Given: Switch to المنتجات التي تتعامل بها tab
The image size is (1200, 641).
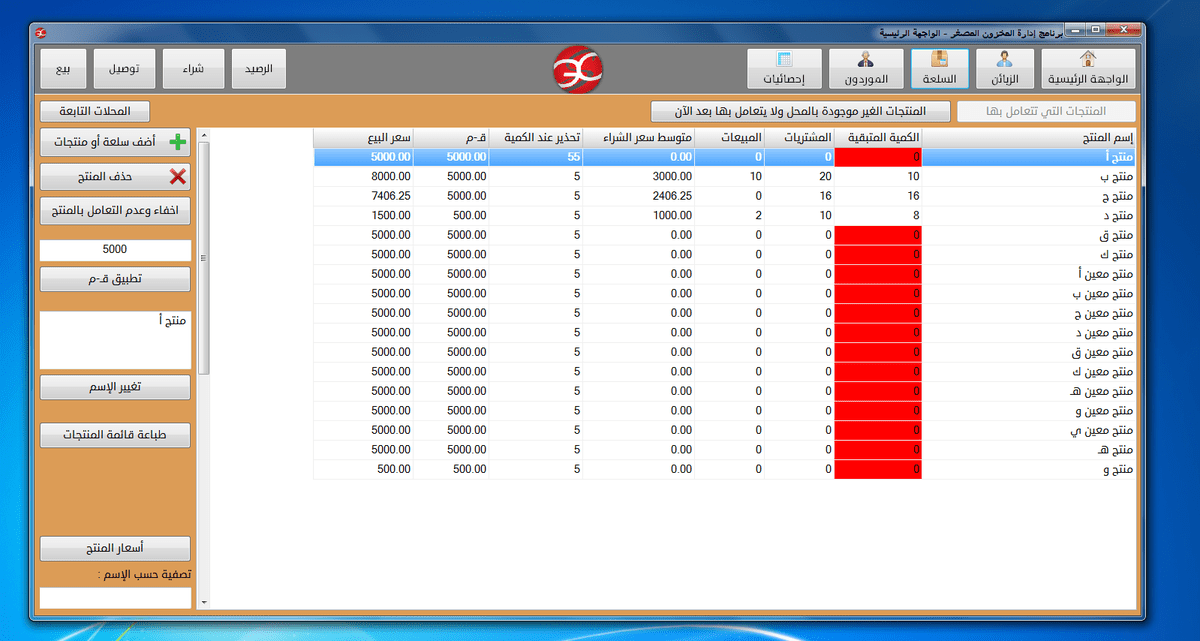Looking at the screenshot, I should [x=1046, y=111].
